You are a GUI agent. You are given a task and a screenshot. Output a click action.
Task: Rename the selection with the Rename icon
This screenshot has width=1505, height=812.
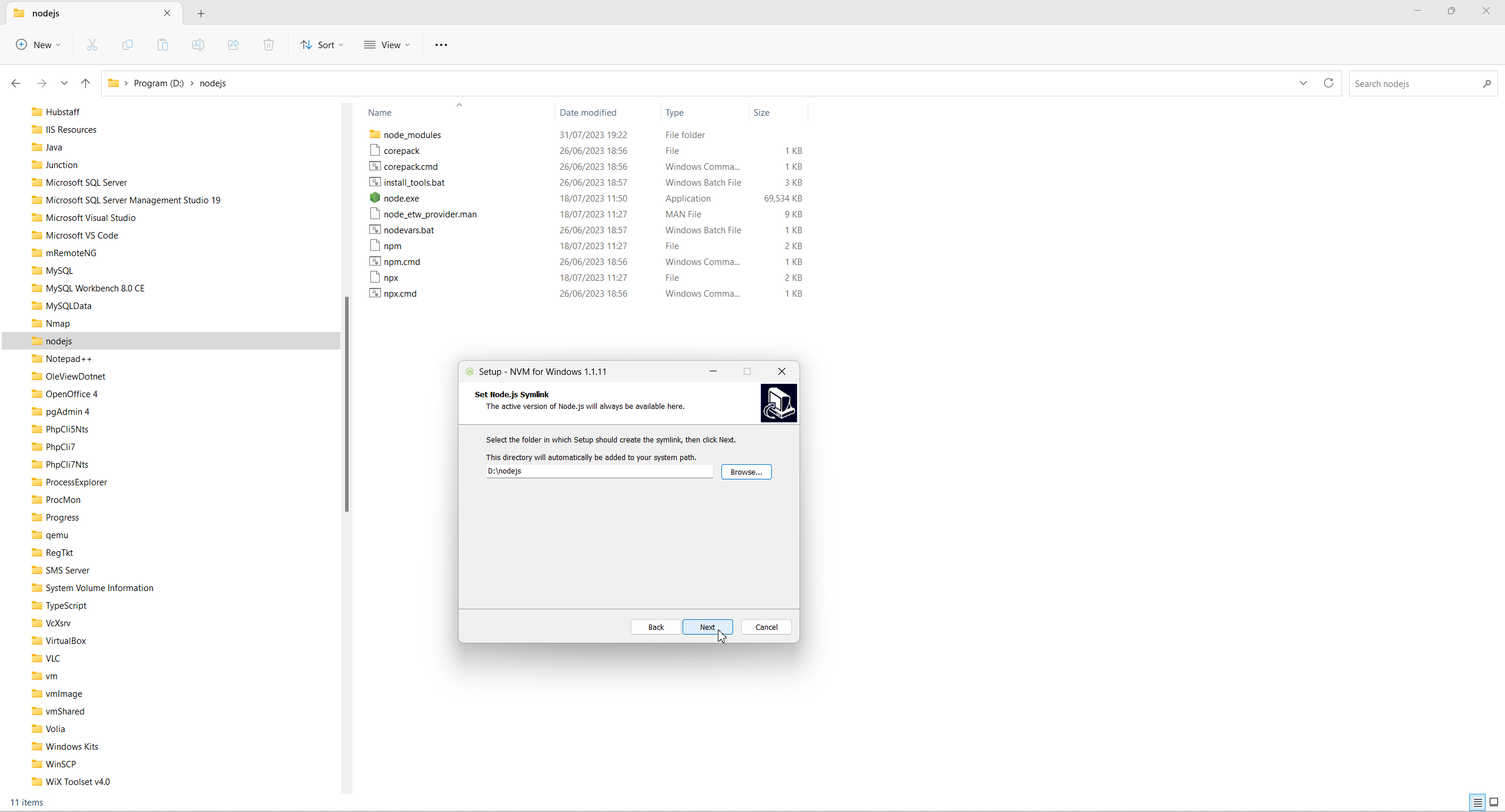click(x=198, y=45)
